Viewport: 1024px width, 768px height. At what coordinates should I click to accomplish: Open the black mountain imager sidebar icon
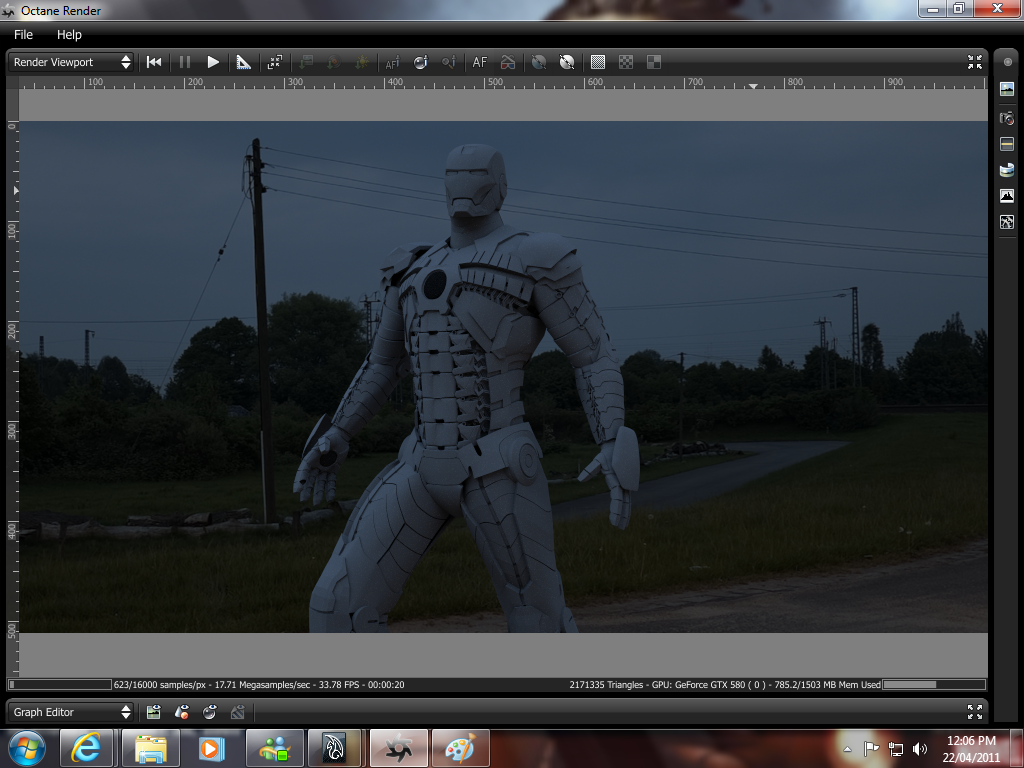click(1007, 196)
